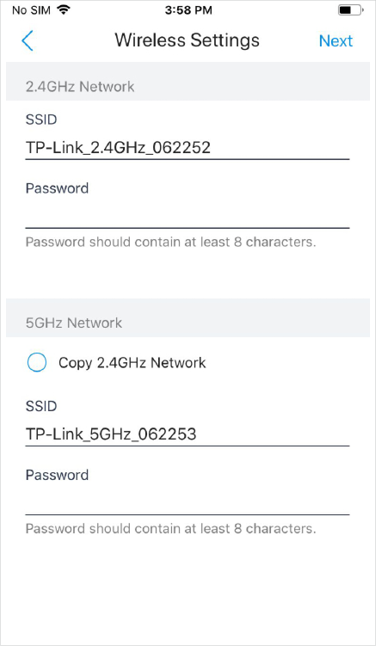
Task: Tap the Copy 2.4GHz Network label
Action: [132, 363]
